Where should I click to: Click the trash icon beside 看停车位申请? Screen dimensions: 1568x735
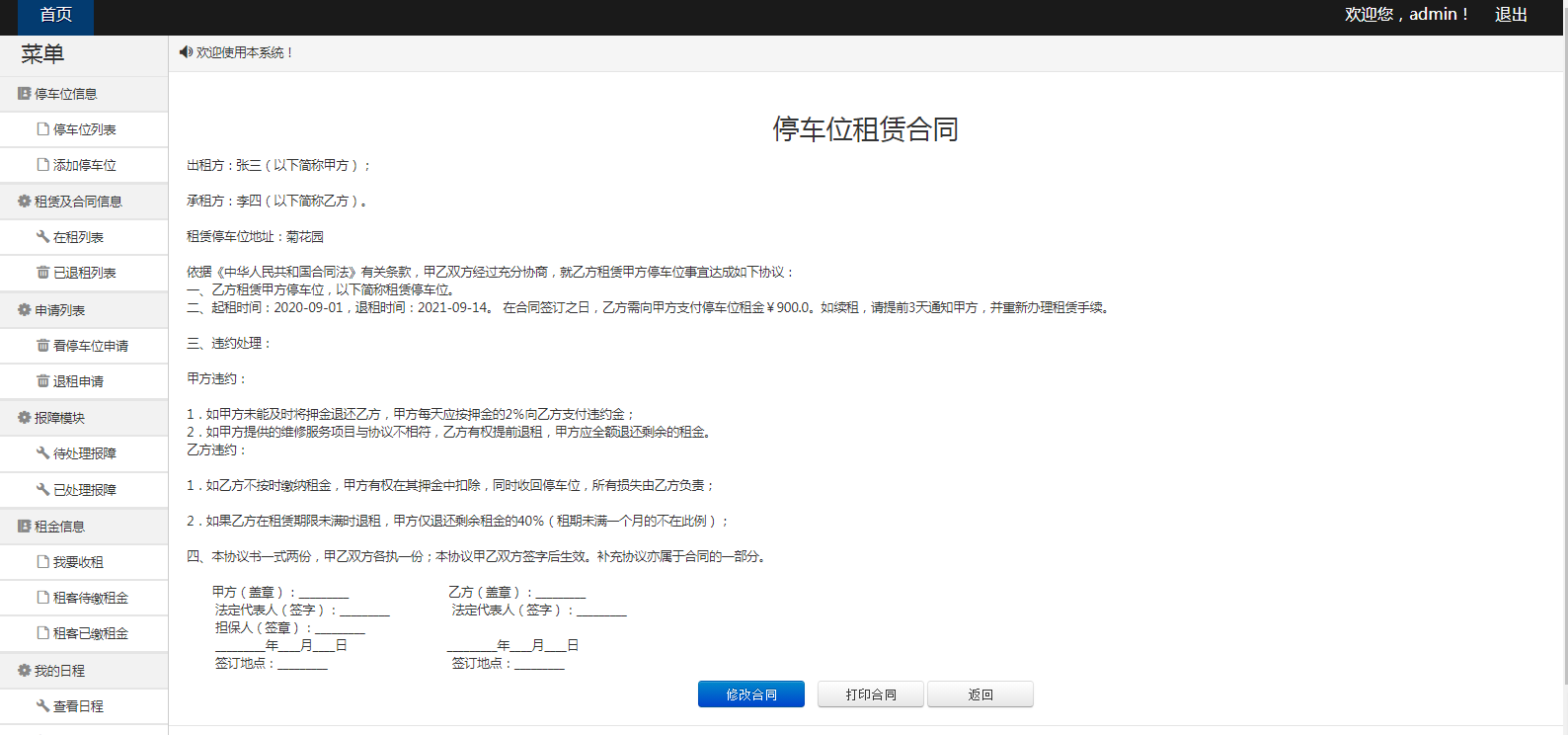tap(43, 346)
